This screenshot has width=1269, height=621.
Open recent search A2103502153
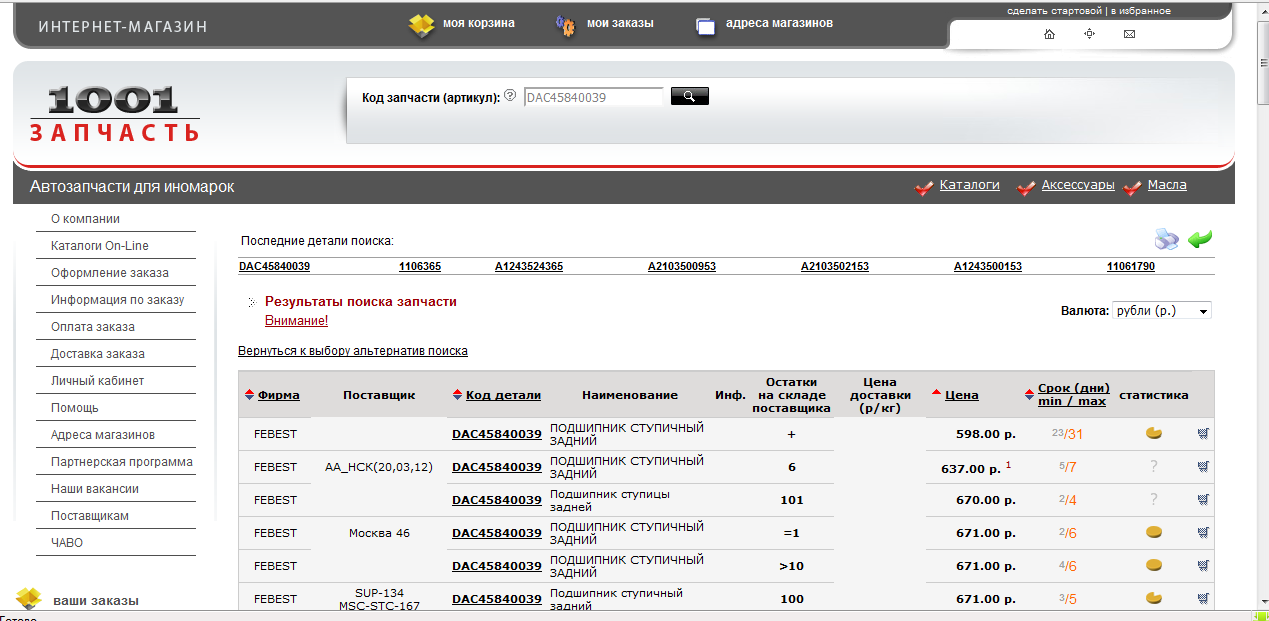tap(835, 267)
